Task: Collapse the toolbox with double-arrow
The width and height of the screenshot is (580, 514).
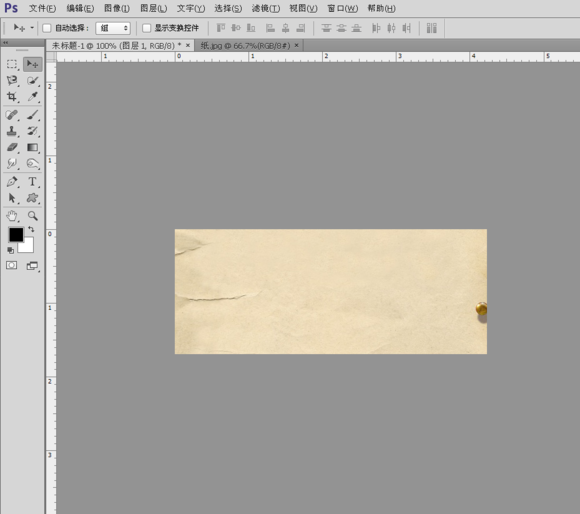Action: coord(6,43)
